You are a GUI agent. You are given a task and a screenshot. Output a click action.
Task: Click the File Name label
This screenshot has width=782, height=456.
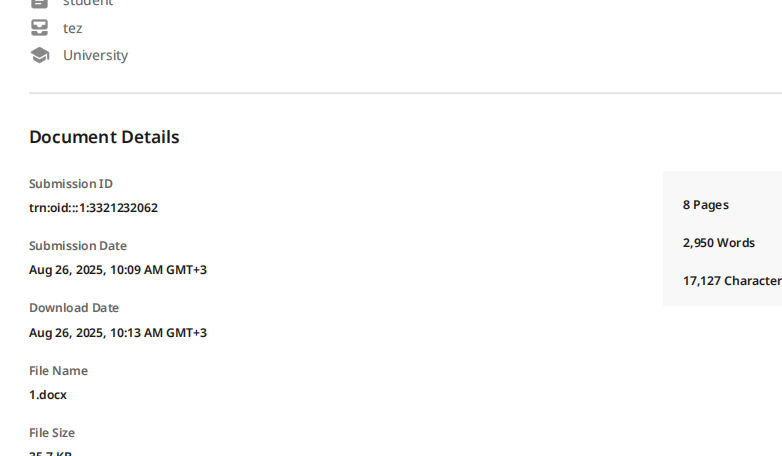click(58, 371)
